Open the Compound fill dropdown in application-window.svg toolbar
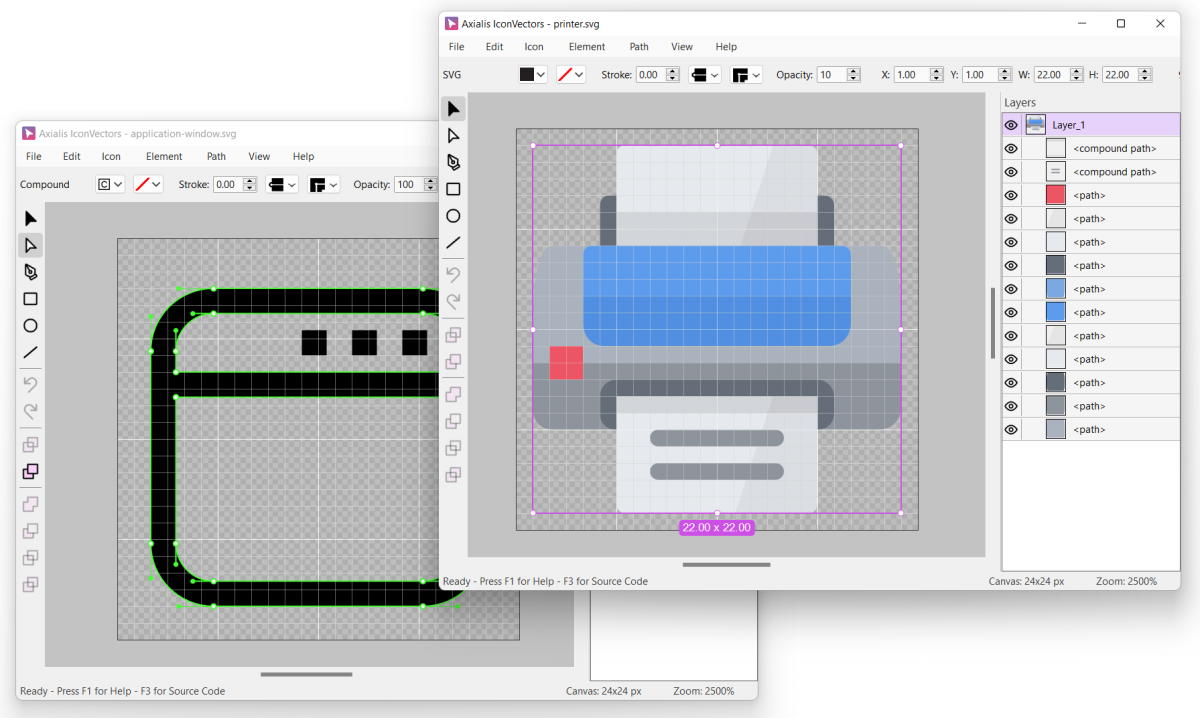This screenshot has width=1200, height=718. pyautogui.click(x=118, y=184)
